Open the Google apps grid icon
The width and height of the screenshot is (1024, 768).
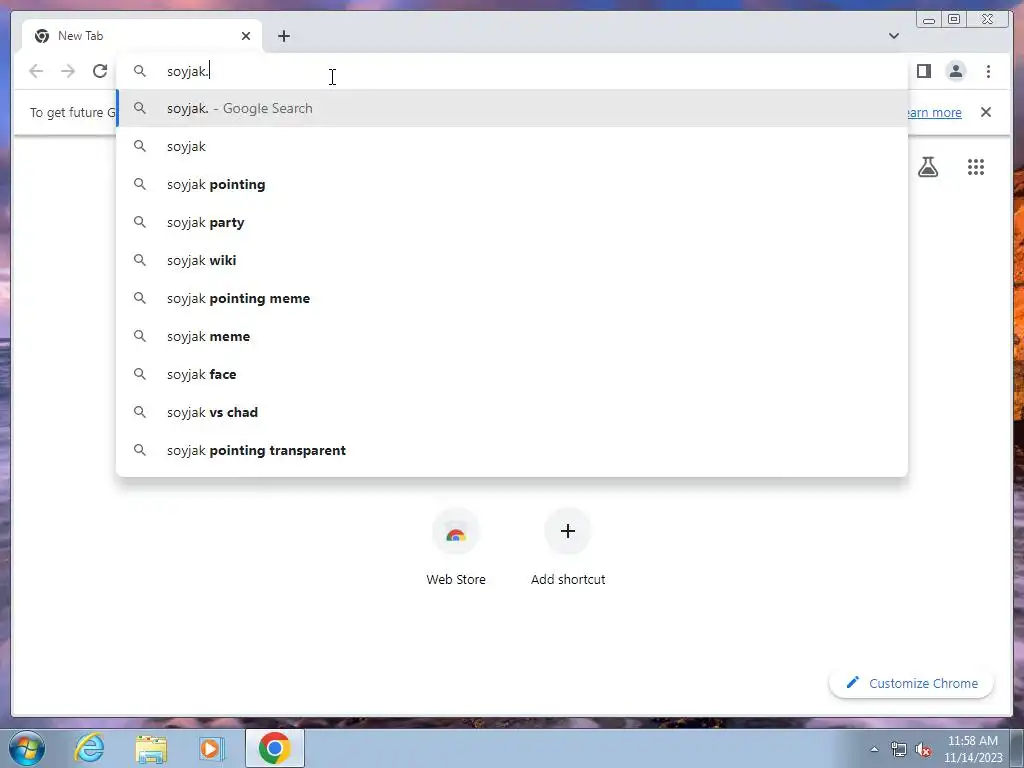point(976,167)
